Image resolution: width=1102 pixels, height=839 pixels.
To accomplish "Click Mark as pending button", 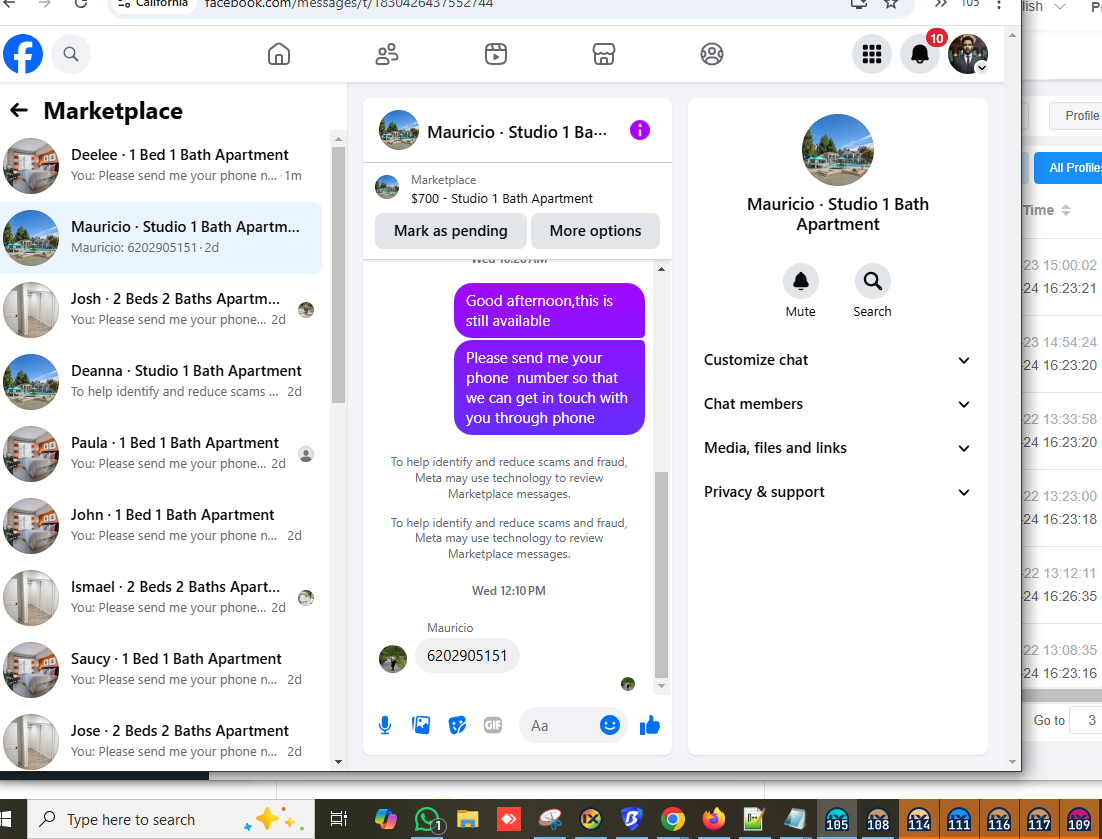I will [x=450, y=231].
